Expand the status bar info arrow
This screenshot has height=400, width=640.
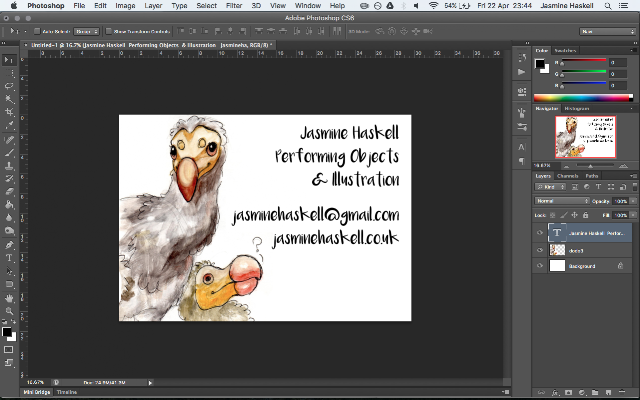150,383
